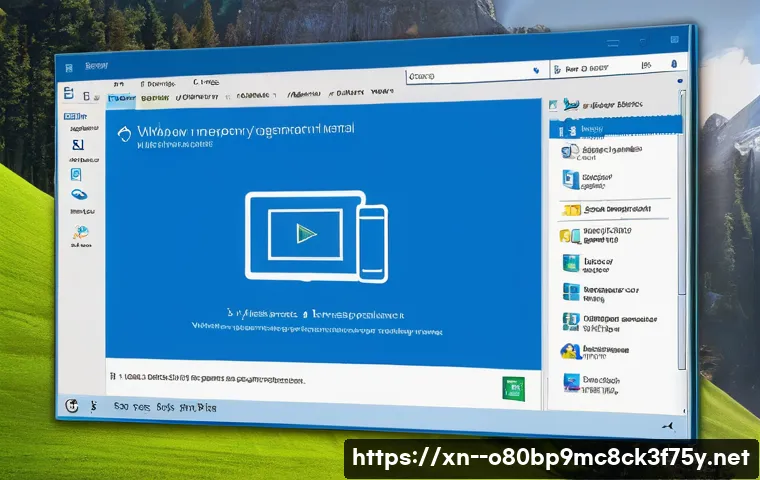
Task: Click the blue document icon in the left sidebar
Action: click(x=76, y=175)
